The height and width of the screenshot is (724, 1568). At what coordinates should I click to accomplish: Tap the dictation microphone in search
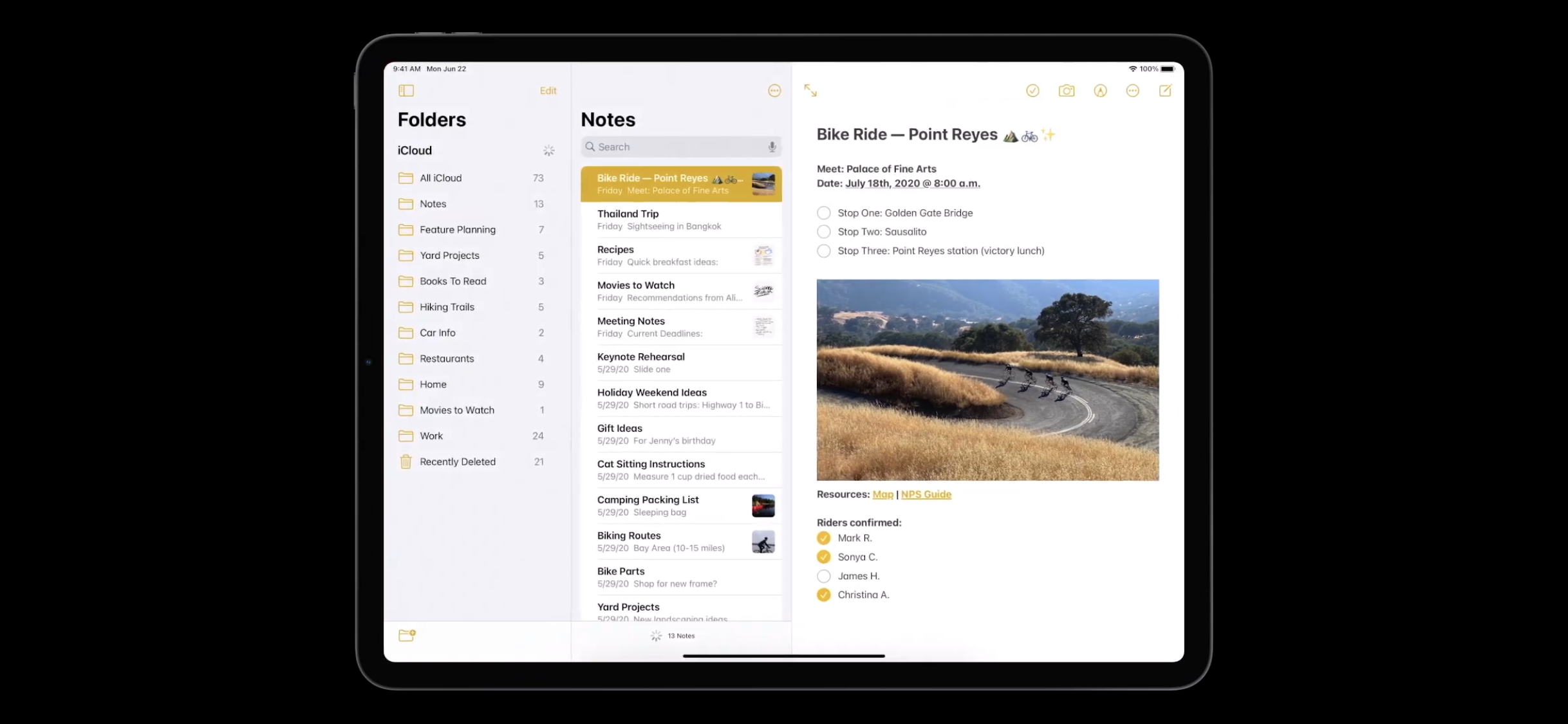tap(772, 147)
